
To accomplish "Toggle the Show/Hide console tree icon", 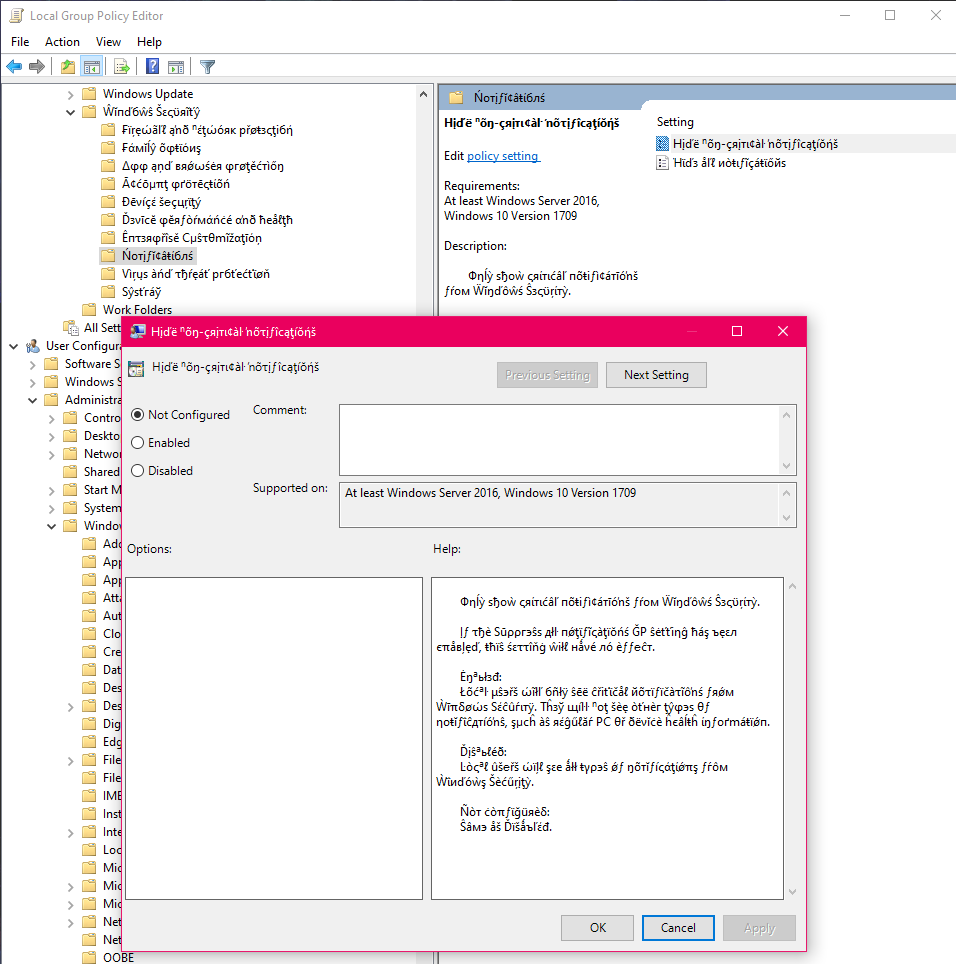I will click(x=92, y=66).
